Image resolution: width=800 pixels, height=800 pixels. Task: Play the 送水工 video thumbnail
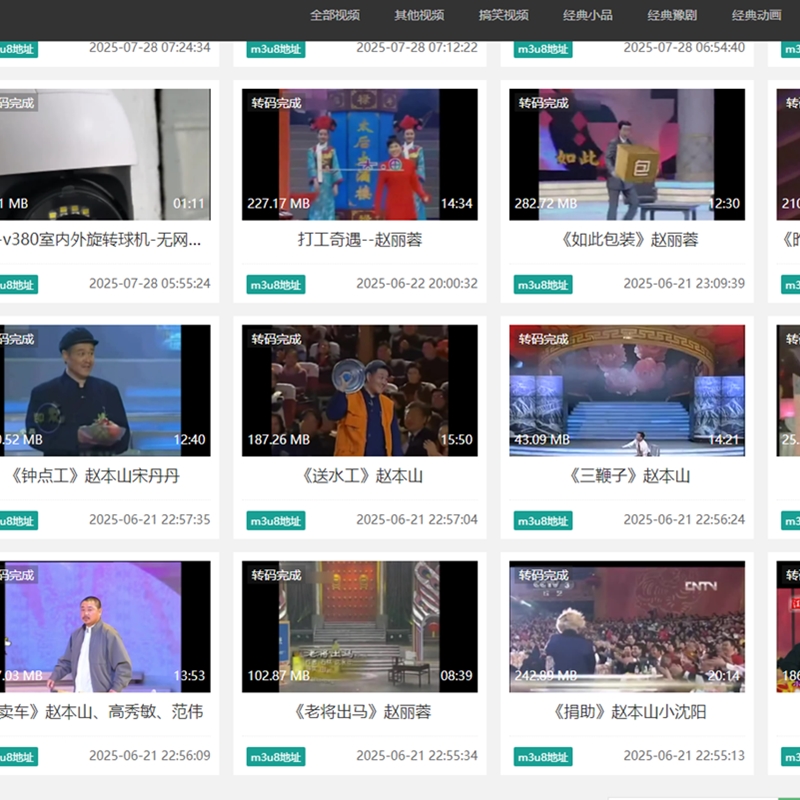point(359,390)
